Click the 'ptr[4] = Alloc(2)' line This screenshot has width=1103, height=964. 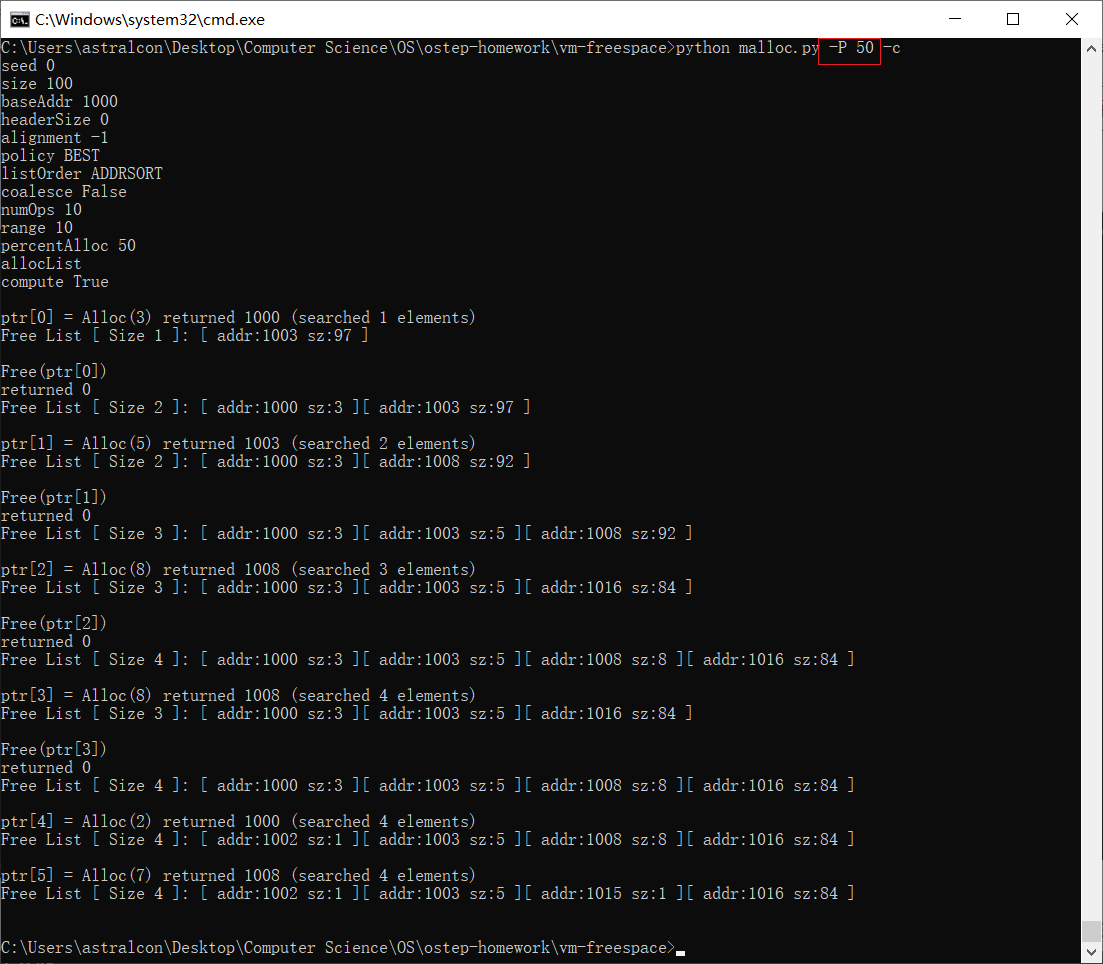tap(238, 822)
